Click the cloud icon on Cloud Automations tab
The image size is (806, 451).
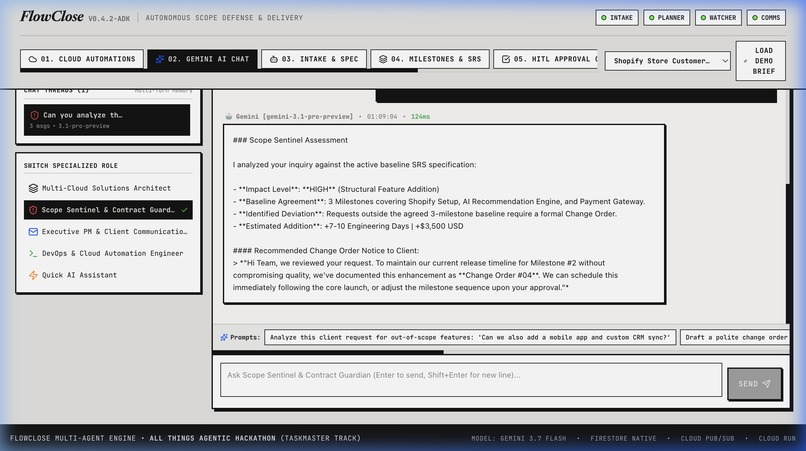[32, 59]
